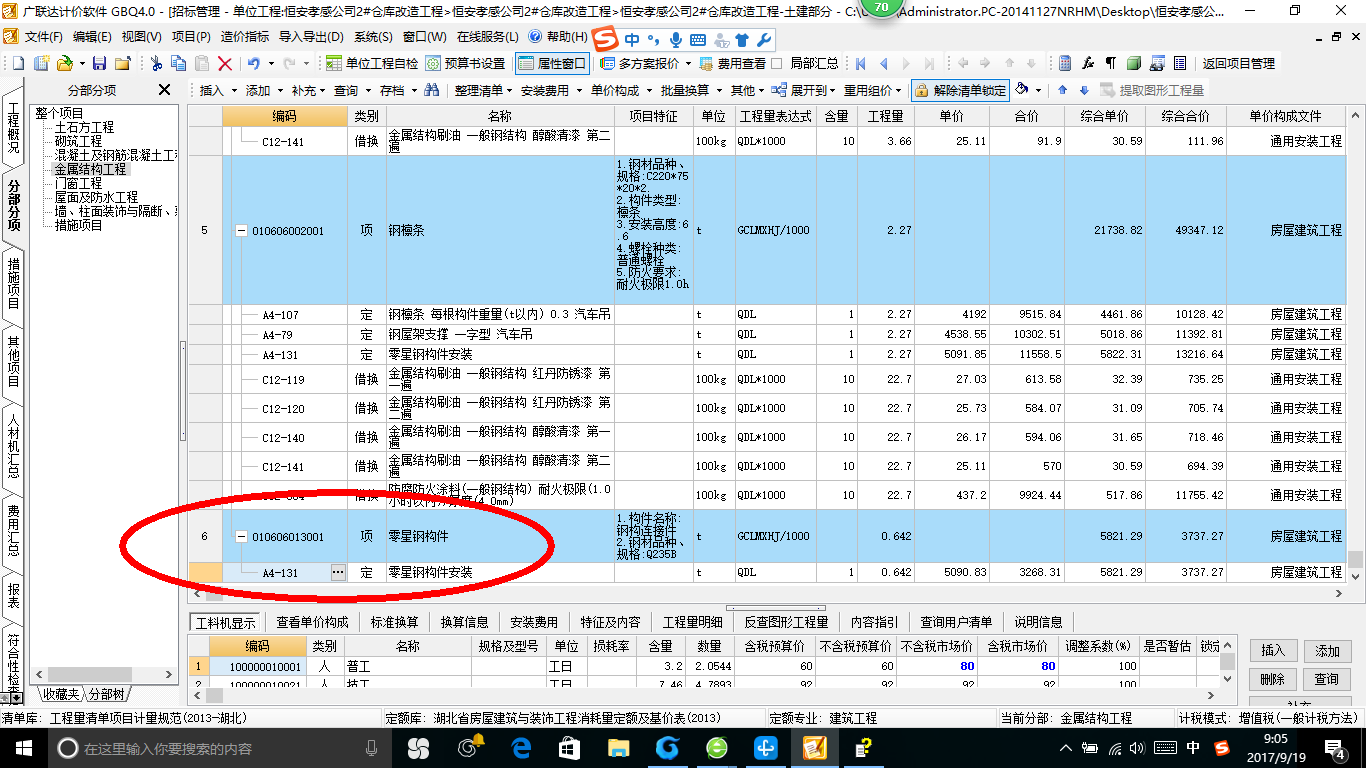
Task: Switch to 工程量明细 tab
Action: click(x=692, y=621)
